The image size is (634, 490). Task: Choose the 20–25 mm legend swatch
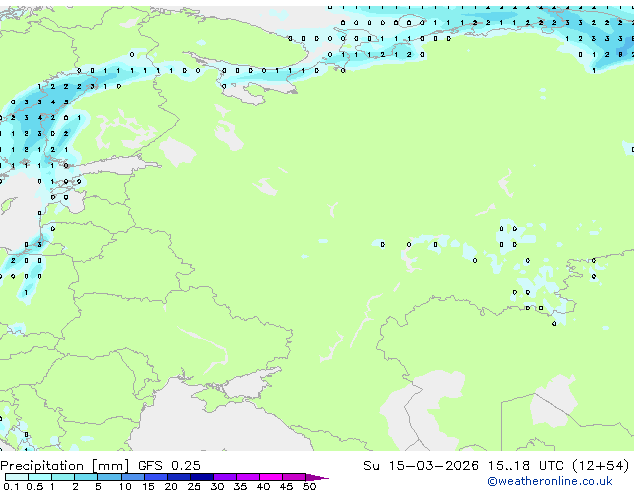(x=179, y=477)
